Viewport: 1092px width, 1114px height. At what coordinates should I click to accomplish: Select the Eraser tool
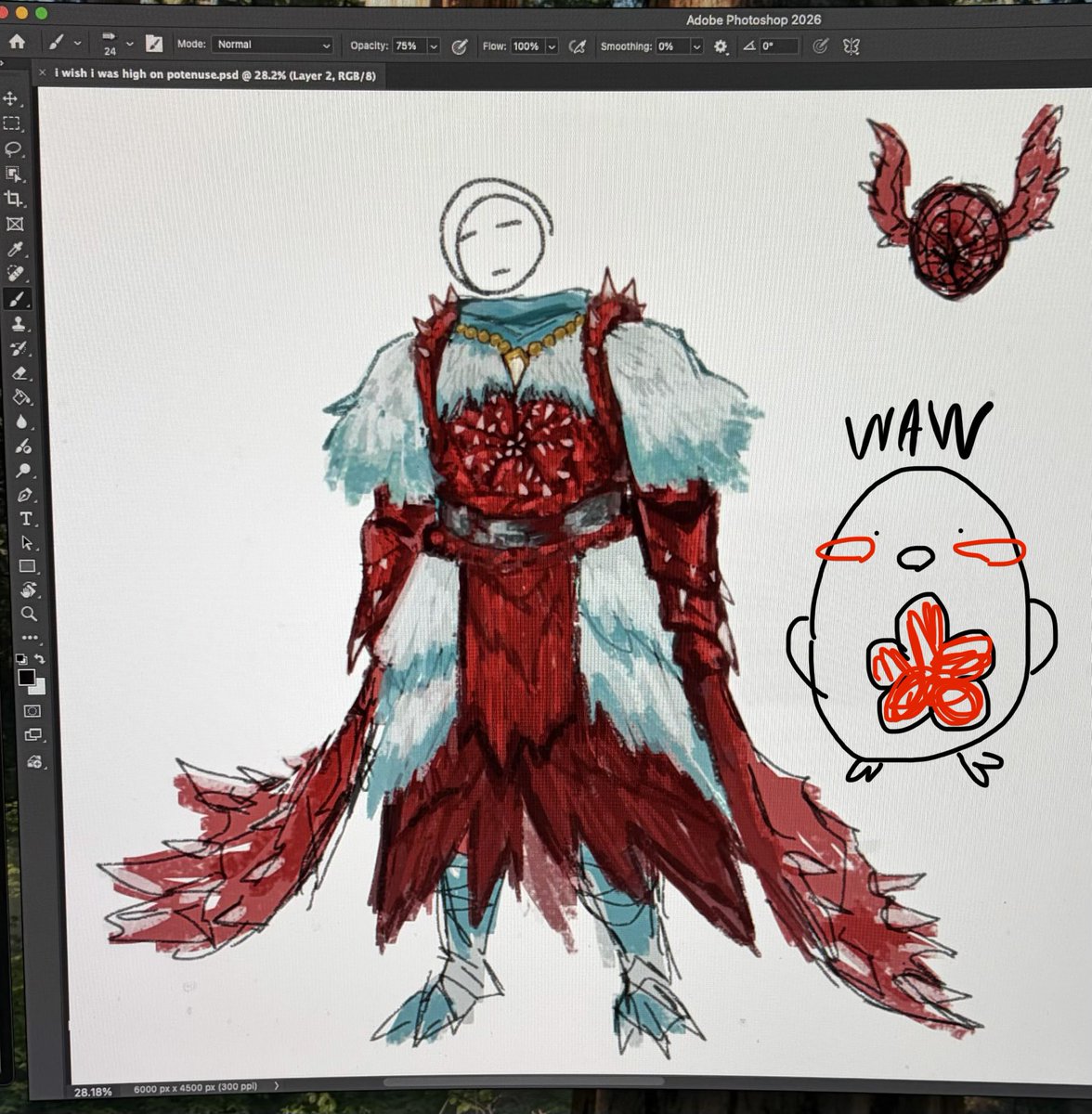(x=19, y=373)
